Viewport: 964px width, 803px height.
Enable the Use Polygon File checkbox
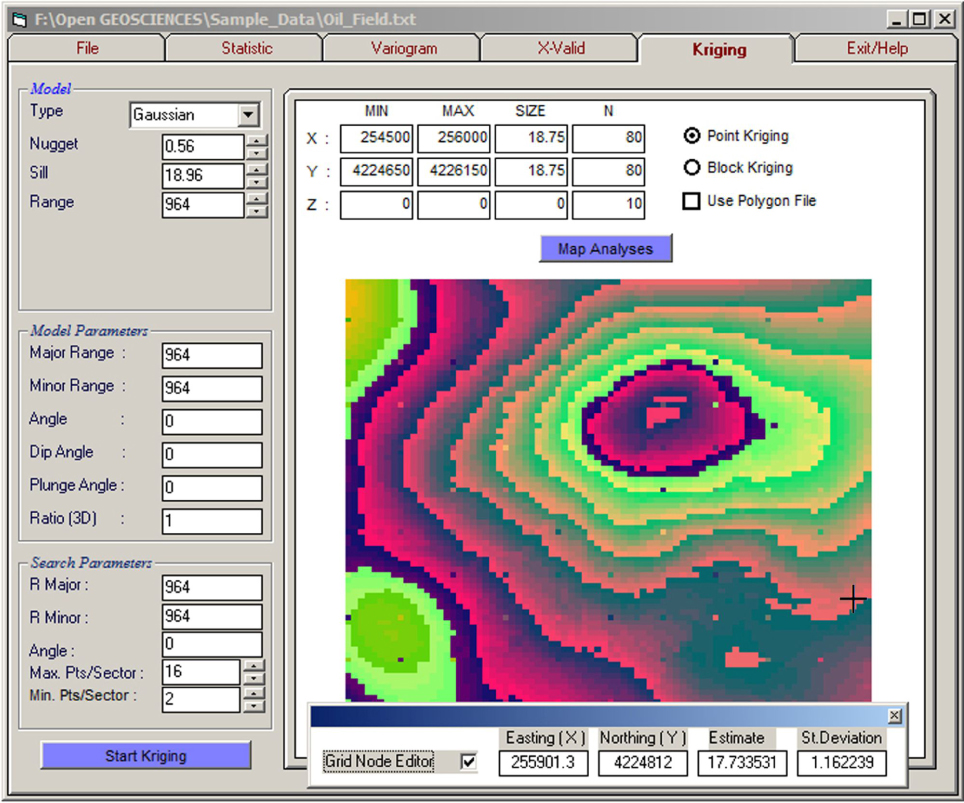pos(691,201)
